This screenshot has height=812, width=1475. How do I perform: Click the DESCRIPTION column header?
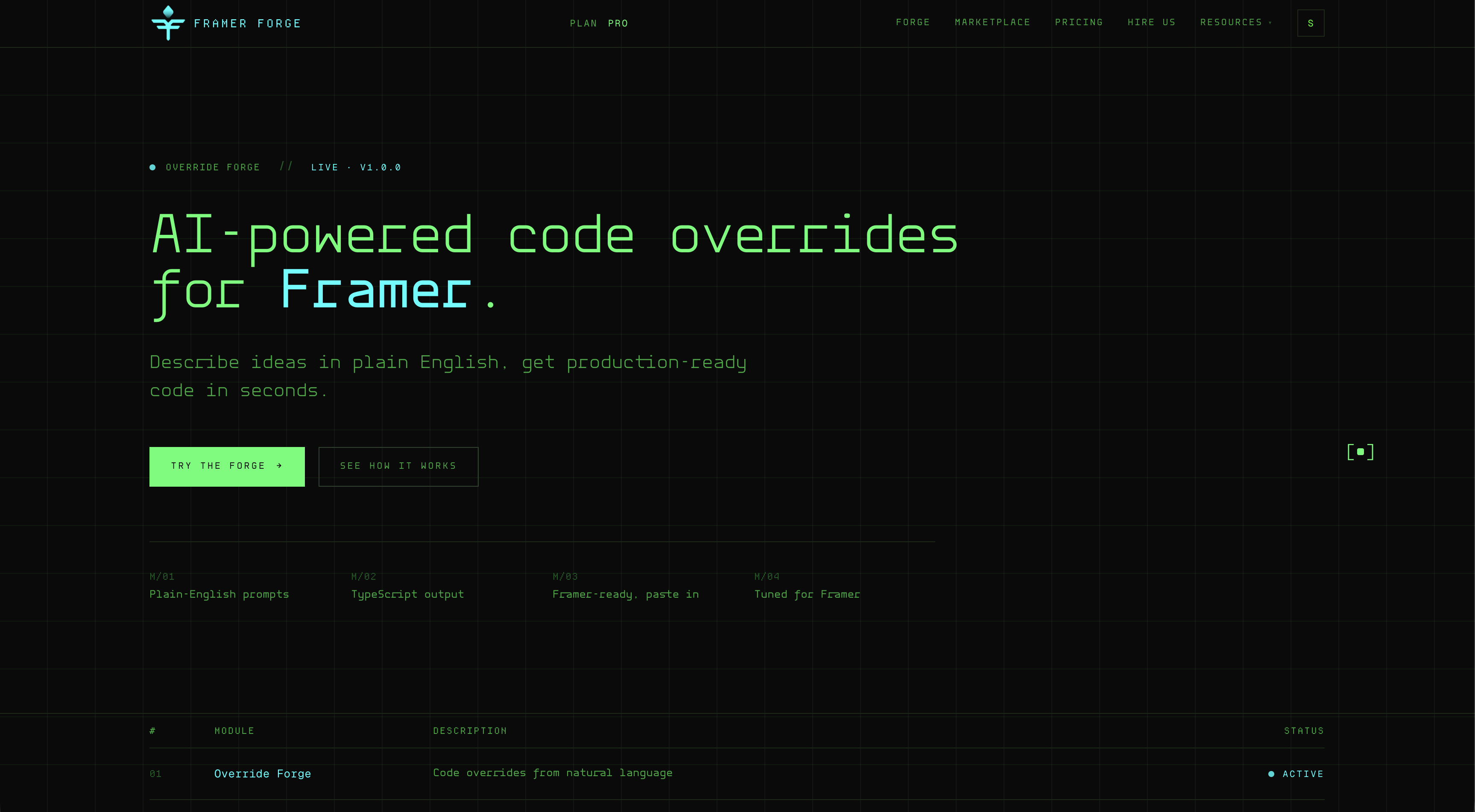pyautogui.click(x=469, y=731)
